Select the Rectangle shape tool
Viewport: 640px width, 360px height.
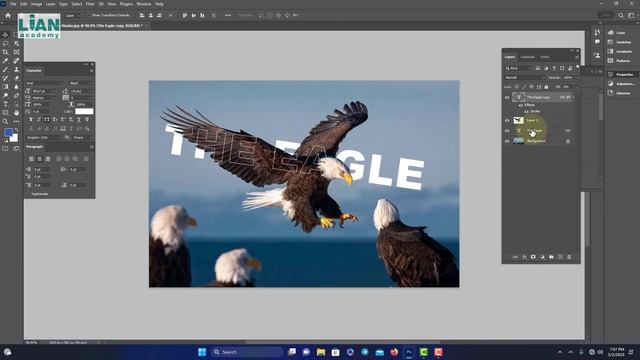pos(5,113)
